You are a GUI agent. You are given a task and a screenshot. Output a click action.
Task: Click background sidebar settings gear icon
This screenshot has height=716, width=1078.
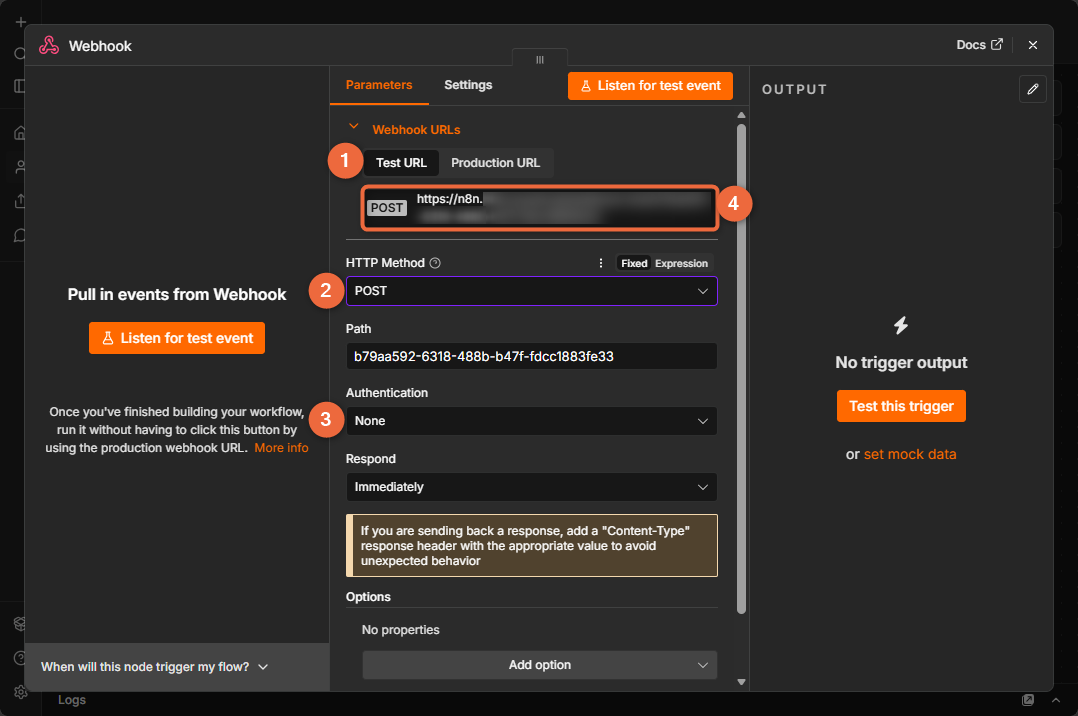point(21,692)
